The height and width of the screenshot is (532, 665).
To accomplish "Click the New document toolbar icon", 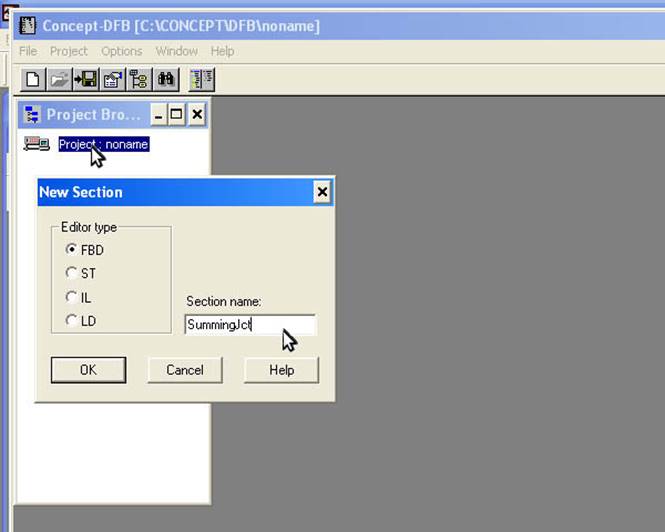I will pos(33,79).
